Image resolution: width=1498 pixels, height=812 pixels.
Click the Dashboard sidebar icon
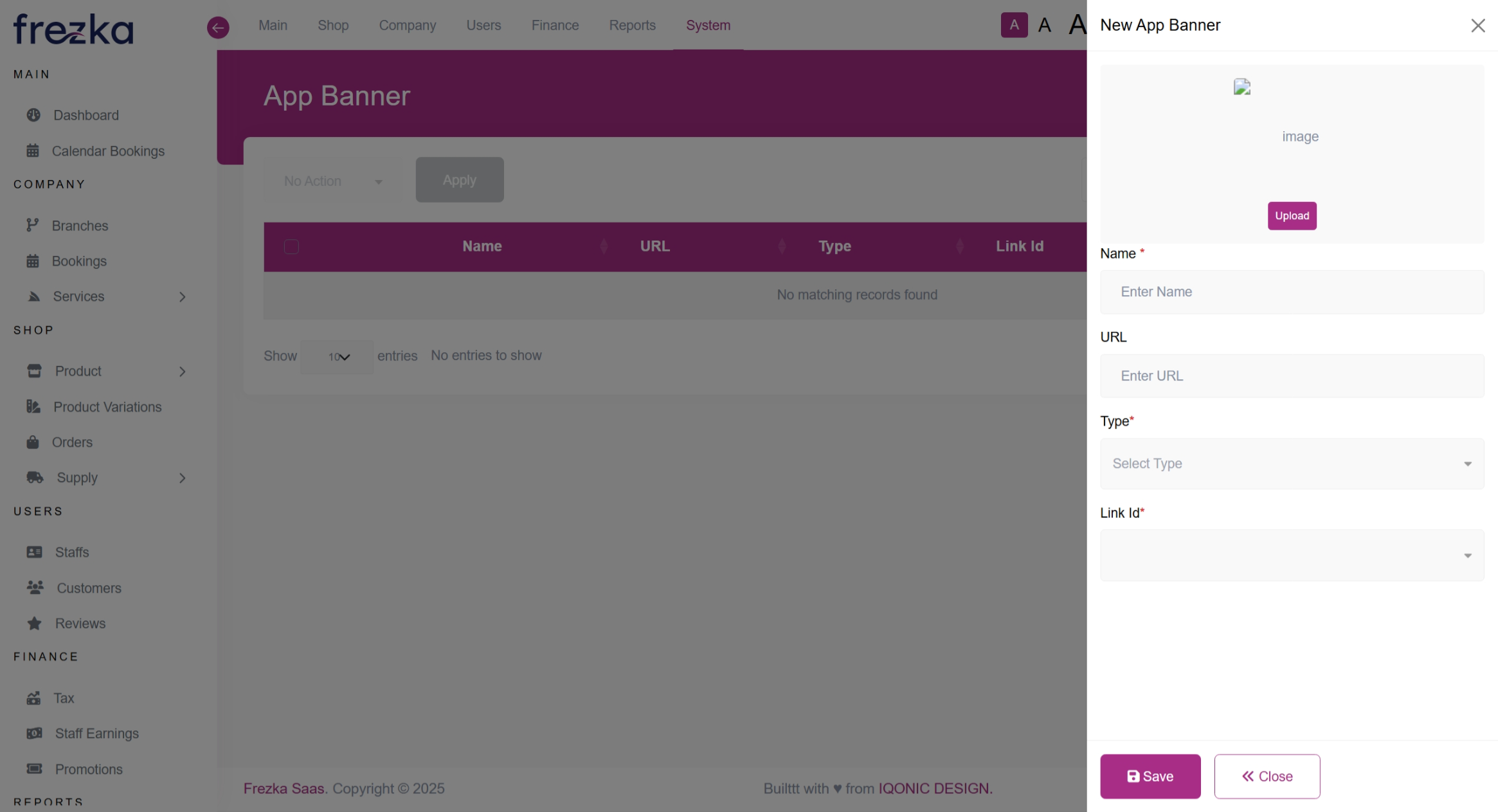coord(33,115)
